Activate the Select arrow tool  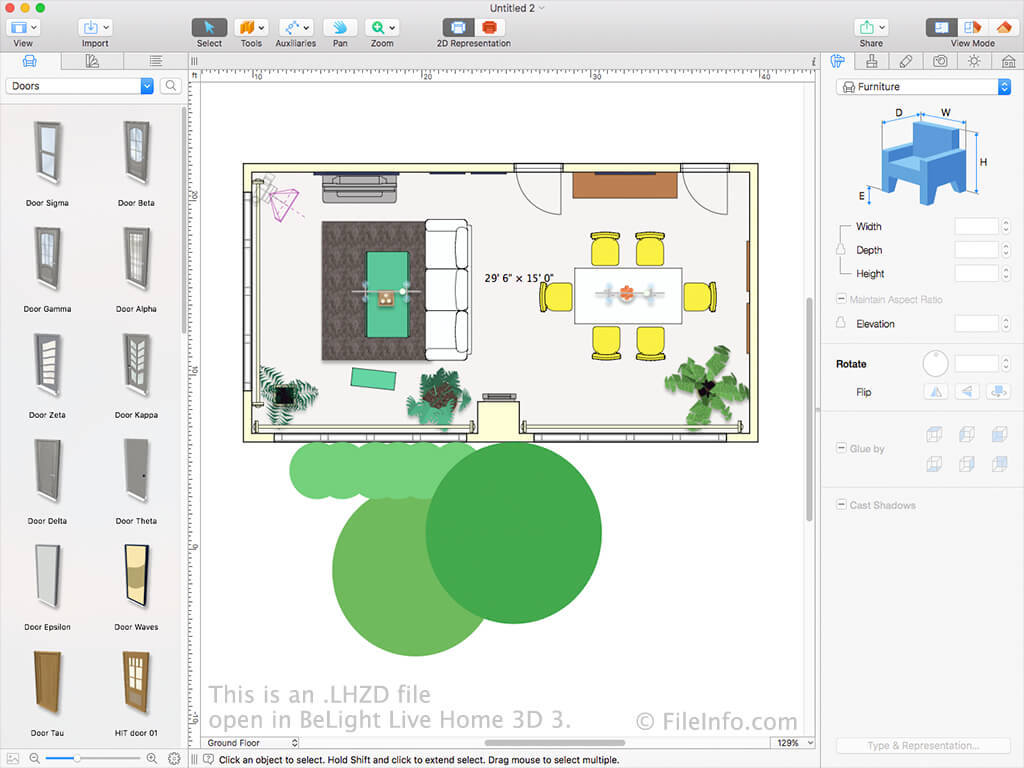209,27
